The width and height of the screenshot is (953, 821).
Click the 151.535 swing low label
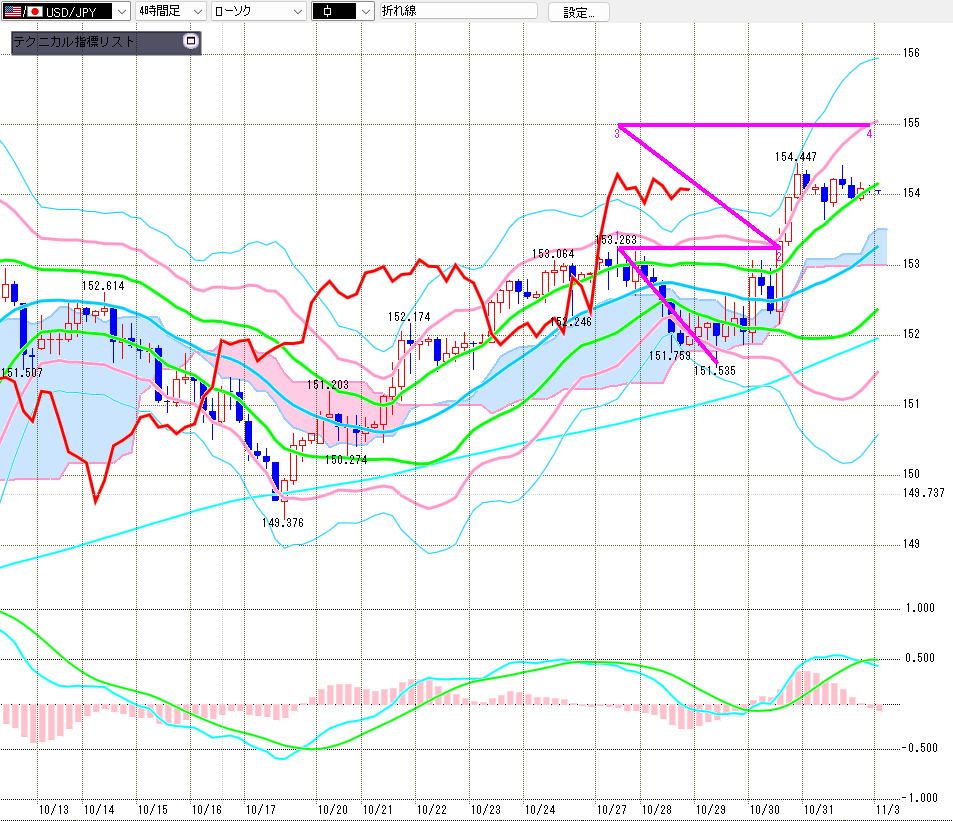pos(714,370)
